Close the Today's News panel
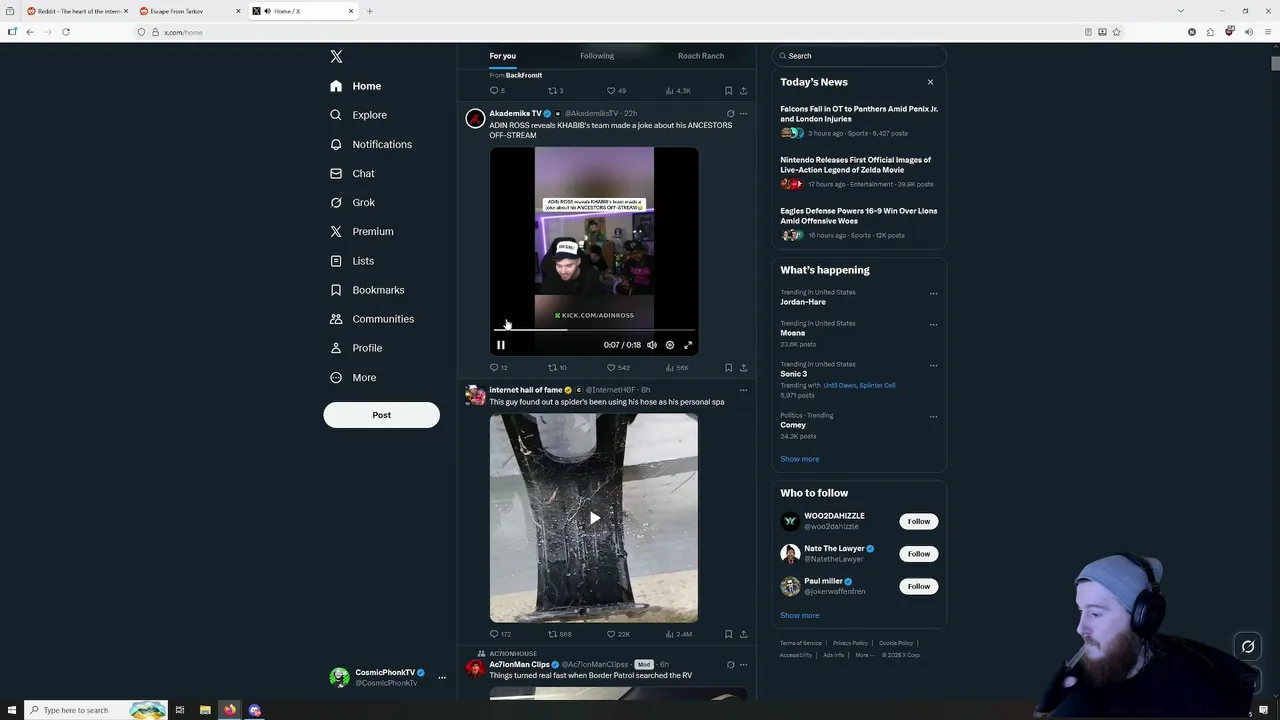The image size is (1280, 720). (930, 82)
